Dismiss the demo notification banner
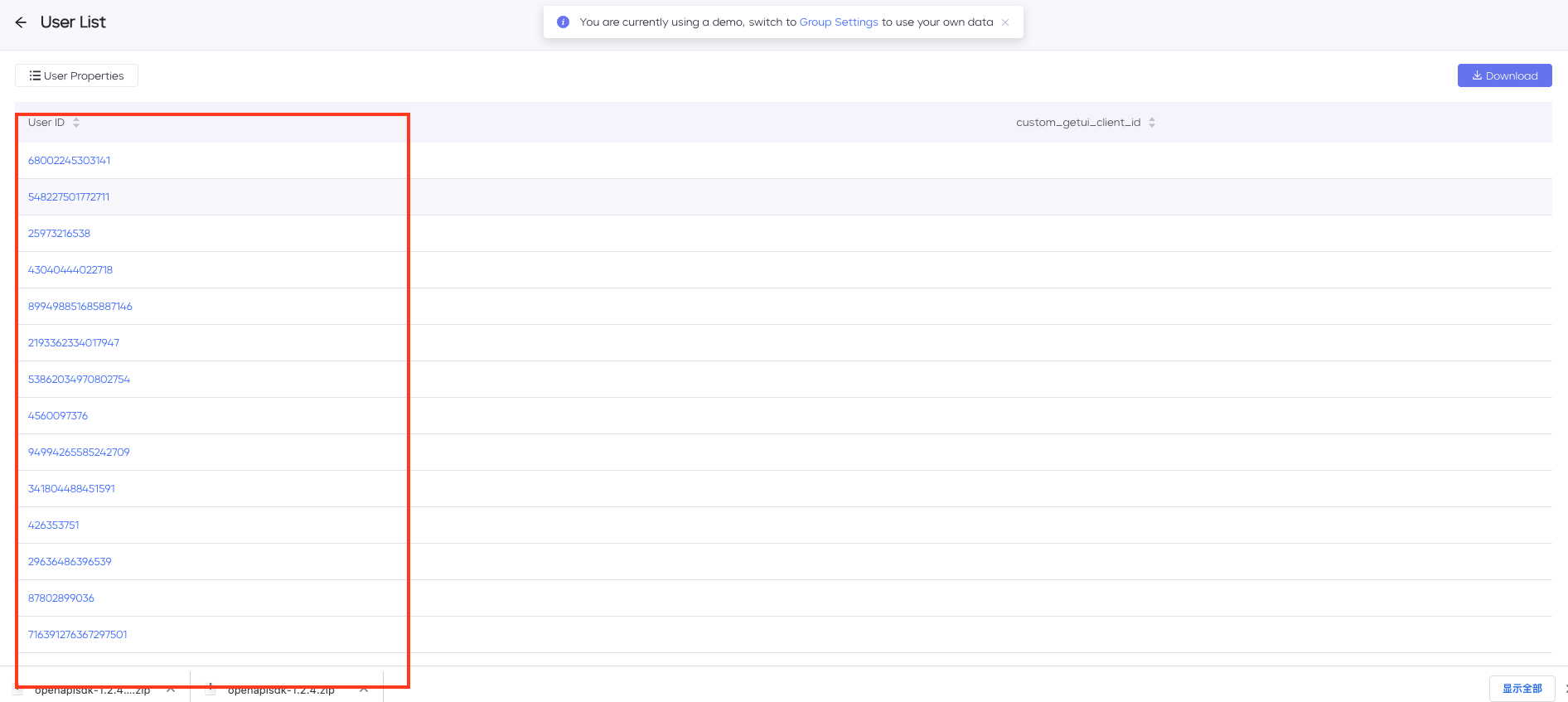Image resolution: width=1568 pixels, height=702 pixels. (x=1005, y=22)
